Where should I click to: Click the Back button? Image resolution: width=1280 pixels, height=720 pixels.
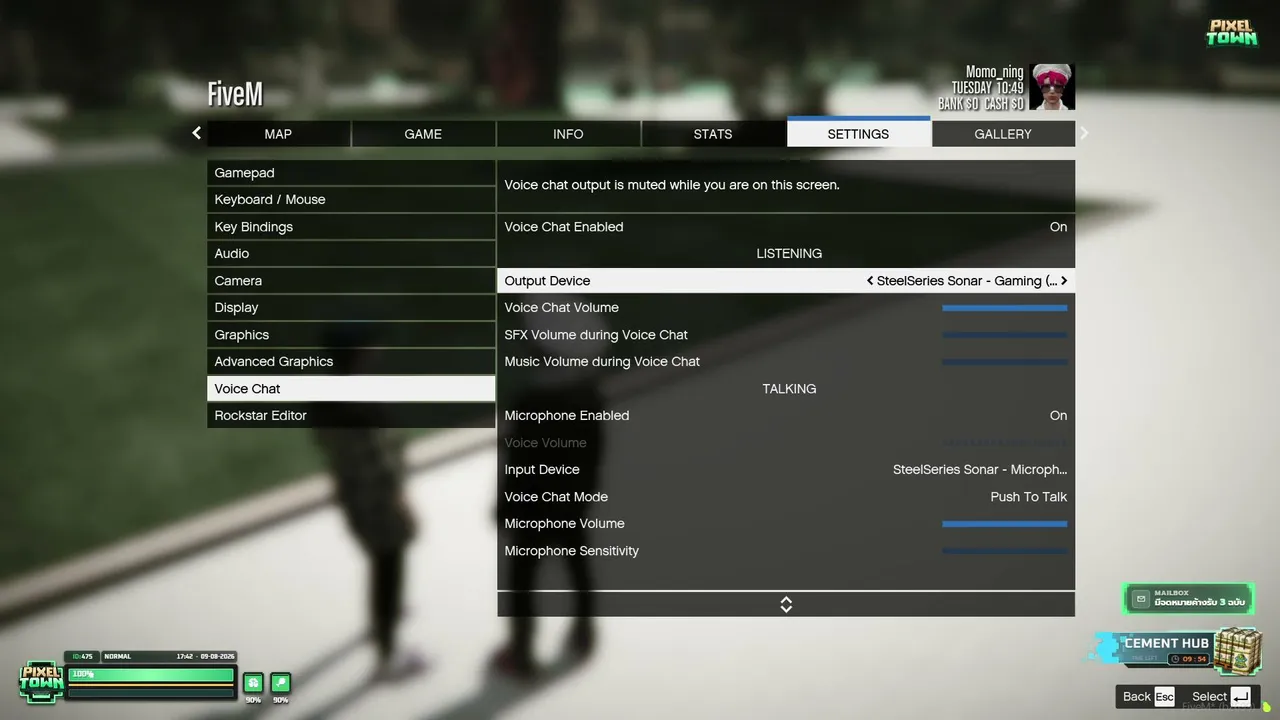pyautogui.click(x=1148, y=697)
